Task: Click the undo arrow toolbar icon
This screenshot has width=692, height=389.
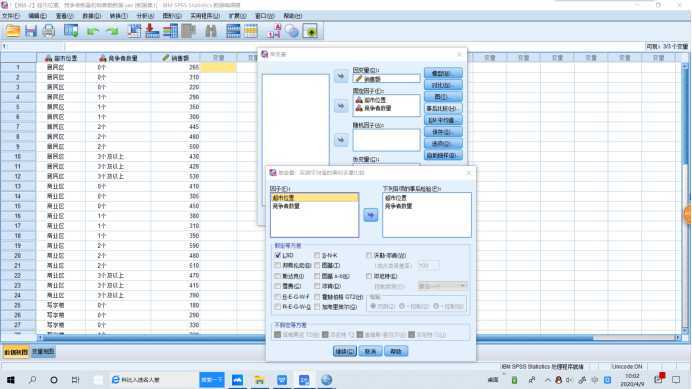Action: (x=93, y=31)
